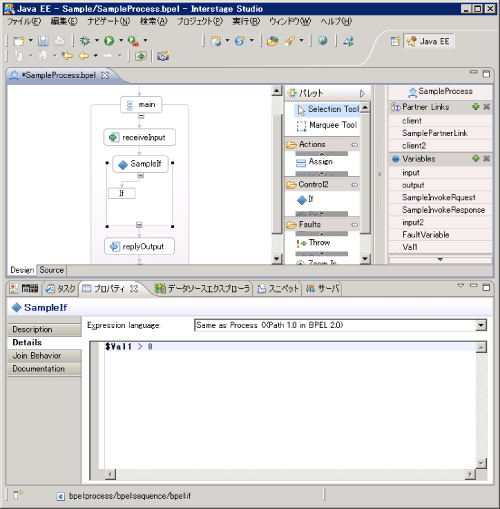Open the タスク view tab
The height and width of the screenshot is (509, 500).
[x=61, y=288]
